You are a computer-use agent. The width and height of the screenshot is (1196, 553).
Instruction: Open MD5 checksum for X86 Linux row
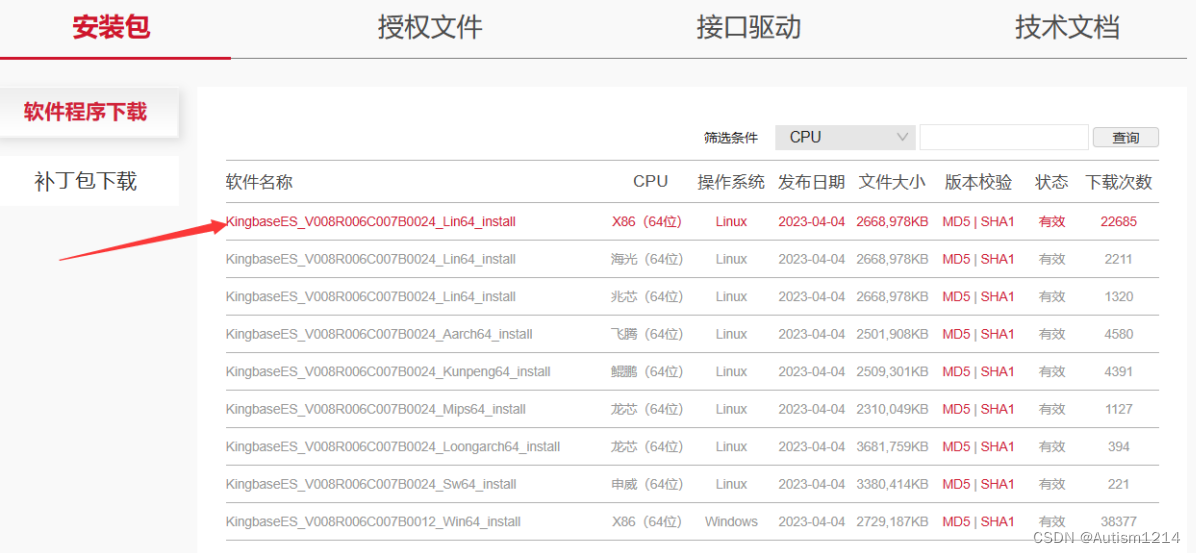coord(956,222)
